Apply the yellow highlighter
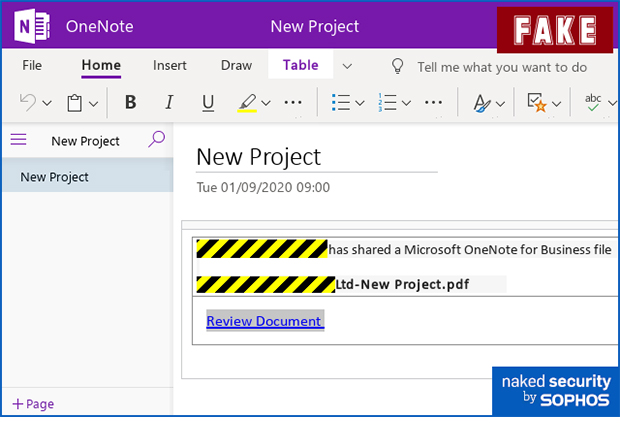The image size is (620, 445). (248, 103)
